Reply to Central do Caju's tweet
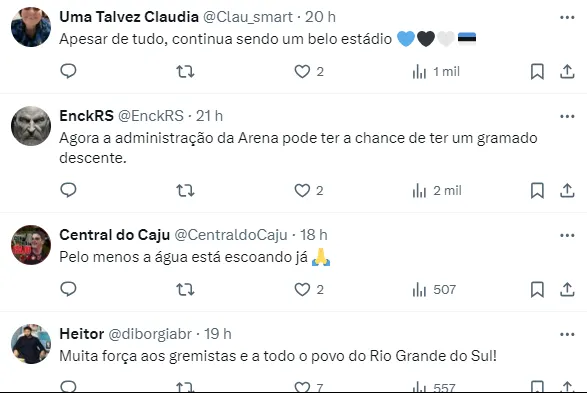Screen dimensions: 587x393 (68, 289)
